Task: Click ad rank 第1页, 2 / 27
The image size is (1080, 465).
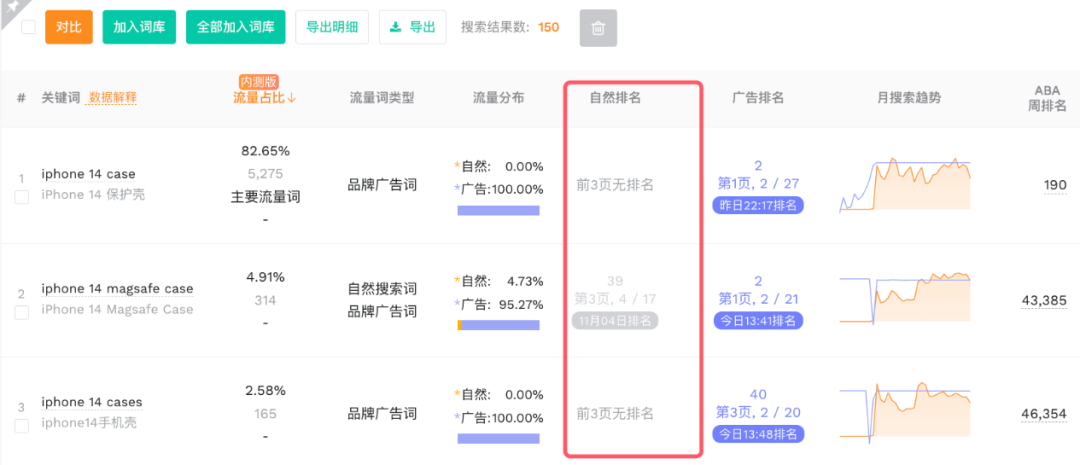Action: click(x=758, y=183)
